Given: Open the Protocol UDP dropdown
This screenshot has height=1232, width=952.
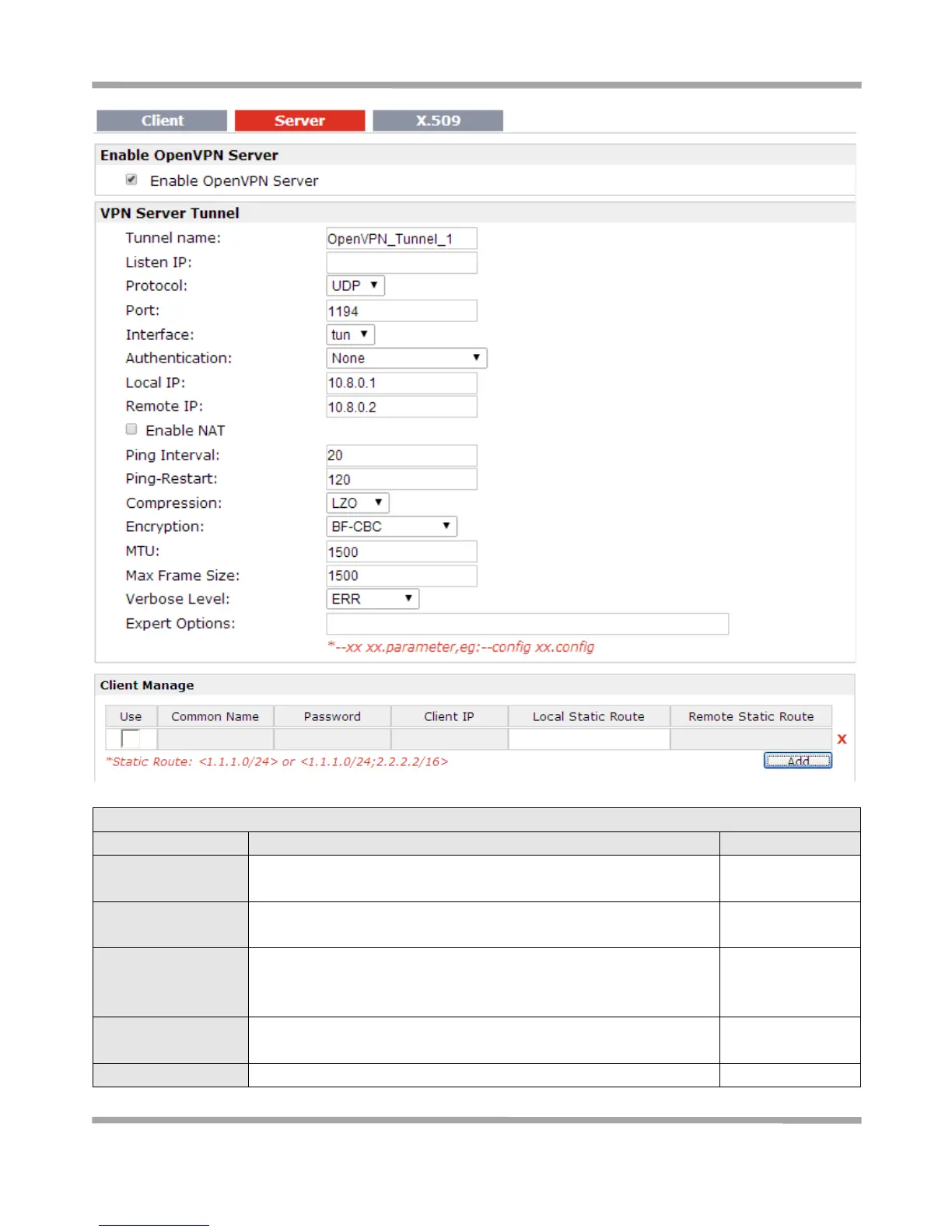Looking at the screenshot, I should coord(355,285).
